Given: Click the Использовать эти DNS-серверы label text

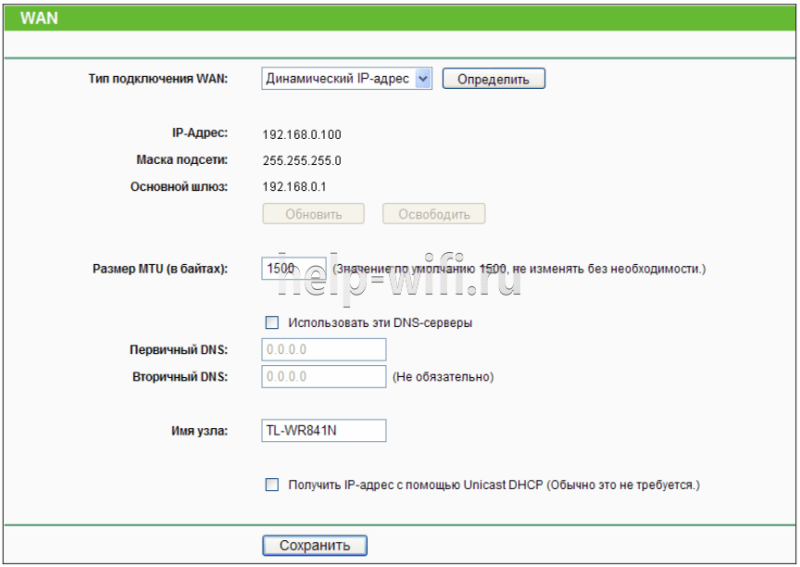Looking at the screenshot, I should tap(380, 323).
